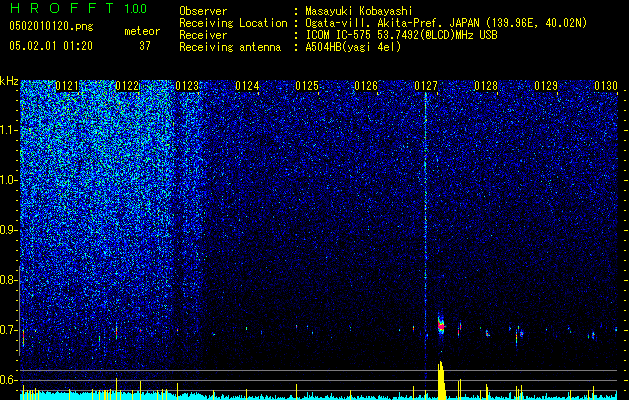629x400 pixels.
Task: Click the version number 1.0.0
Action: click(135, 8)
